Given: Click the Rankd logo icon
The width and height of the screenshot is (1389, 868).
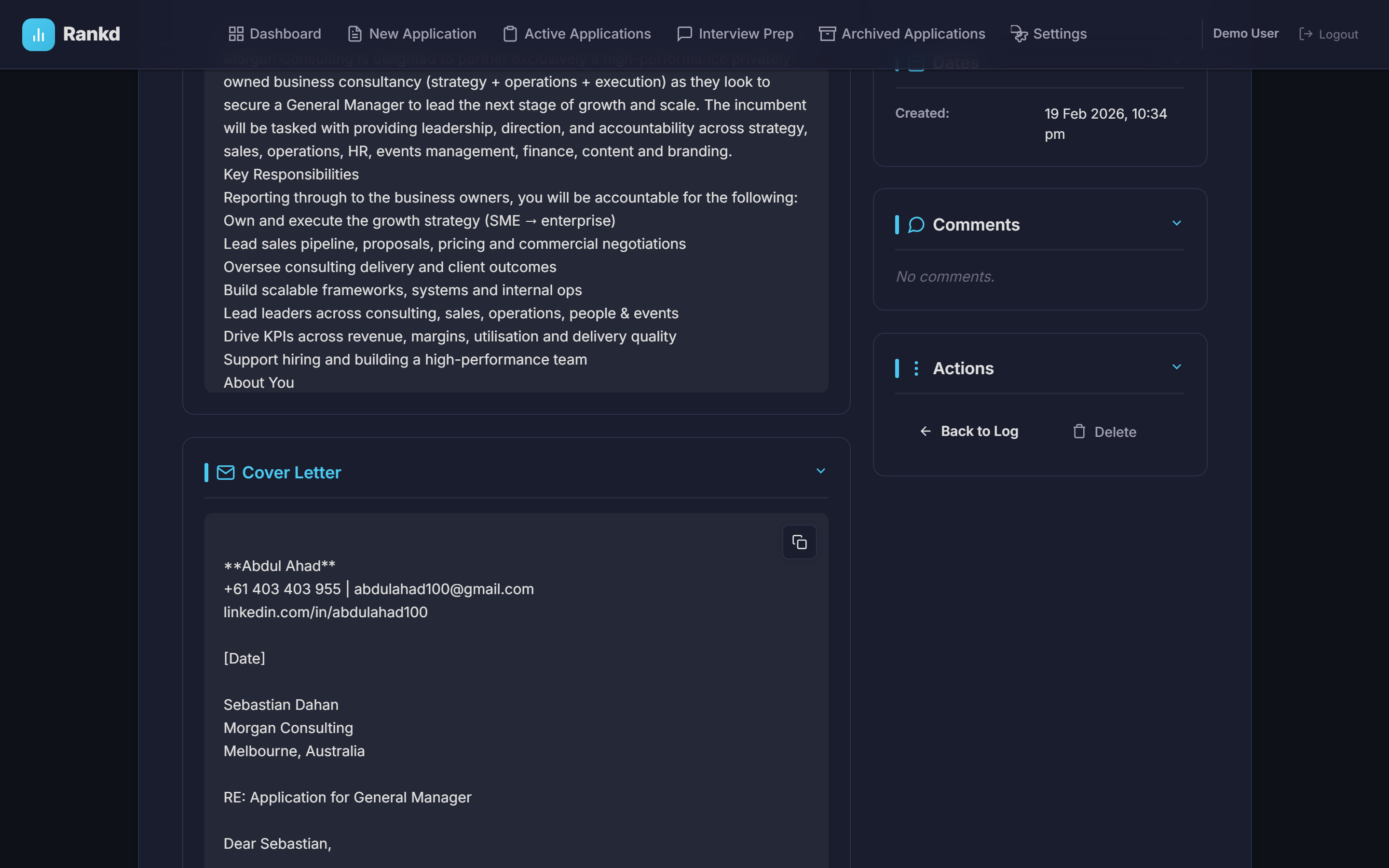Looking at the screenshot, I should pyautogui.click(x=39, y=34).
